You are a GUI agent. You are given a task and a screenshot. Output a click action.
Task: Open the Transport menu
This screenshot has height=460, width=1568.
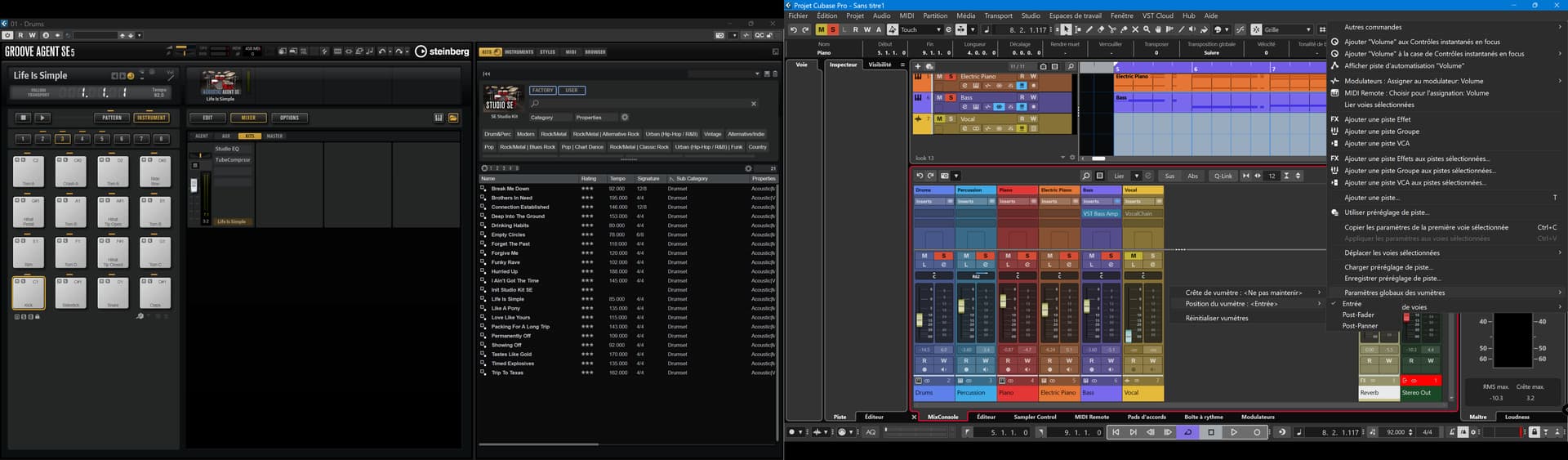click(x=998, y=16)
